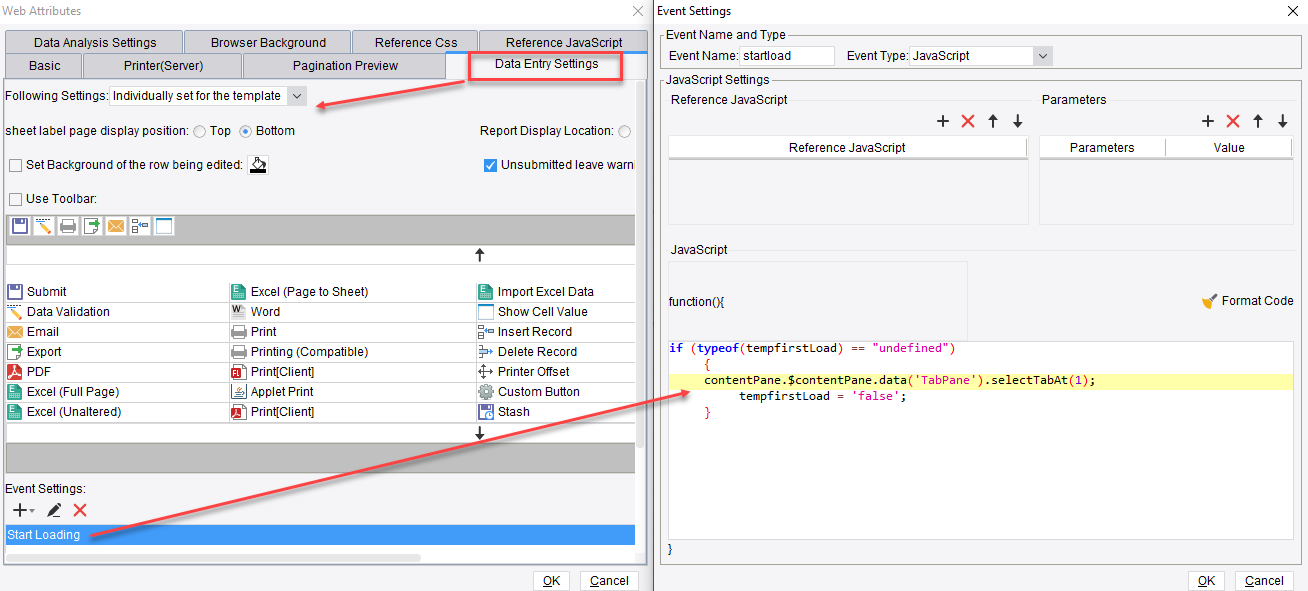Open the add-event plus dropdown under Event Settings
This screenshot has height=591, width=1308.
click(x=23, y=510)
